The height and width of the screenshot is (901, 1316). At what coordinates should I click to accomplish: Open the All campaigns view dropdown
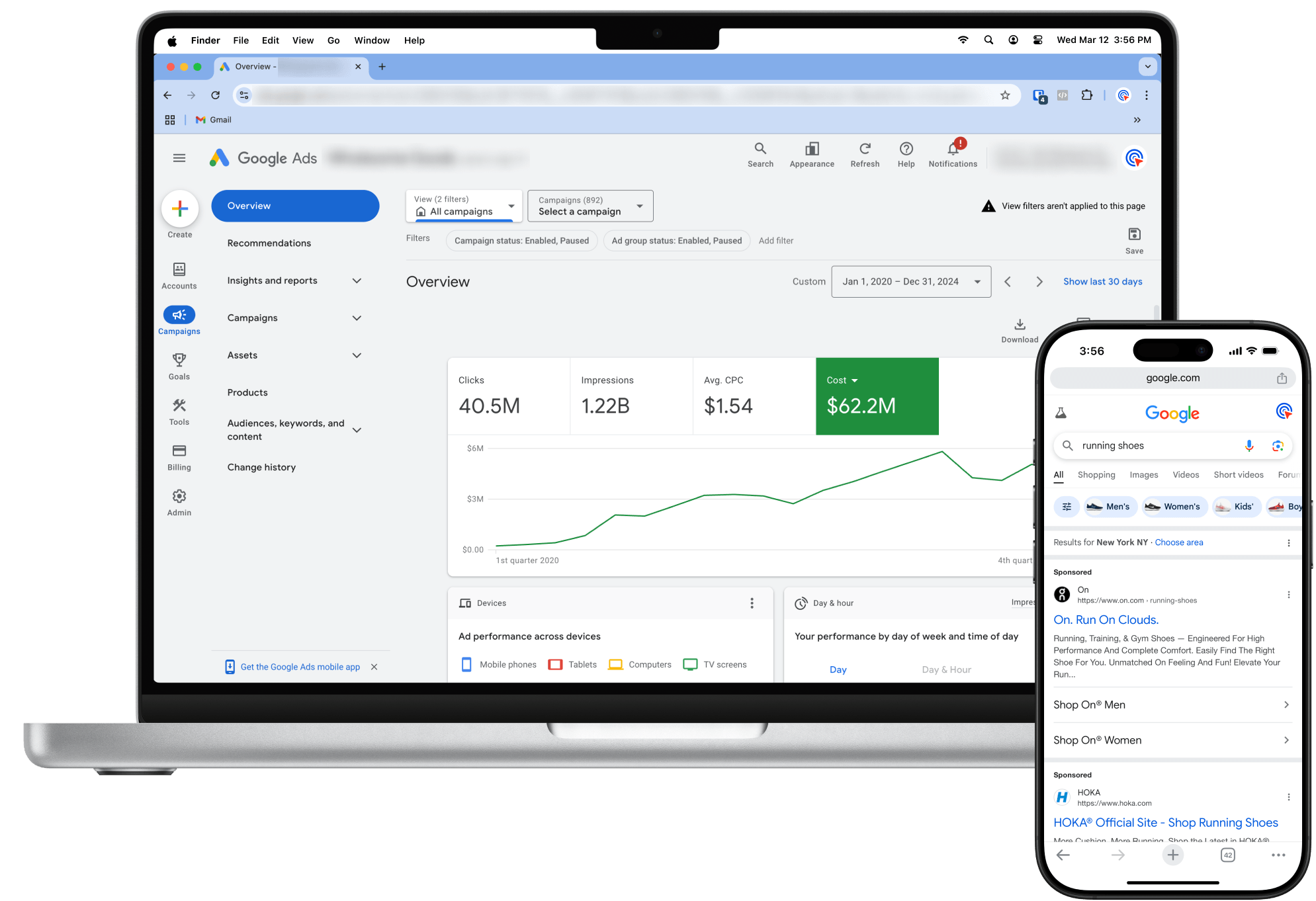click(x=464, y=206)
